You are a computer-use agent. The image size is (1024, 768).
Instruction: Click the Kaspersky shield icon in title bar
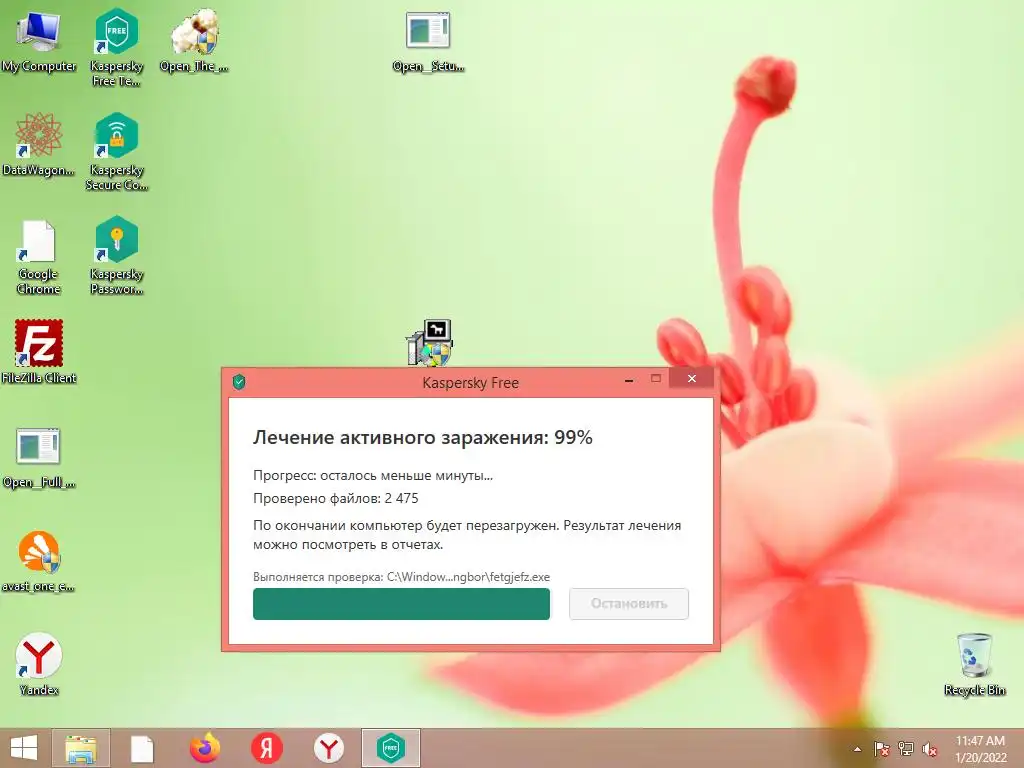[239, 382]
